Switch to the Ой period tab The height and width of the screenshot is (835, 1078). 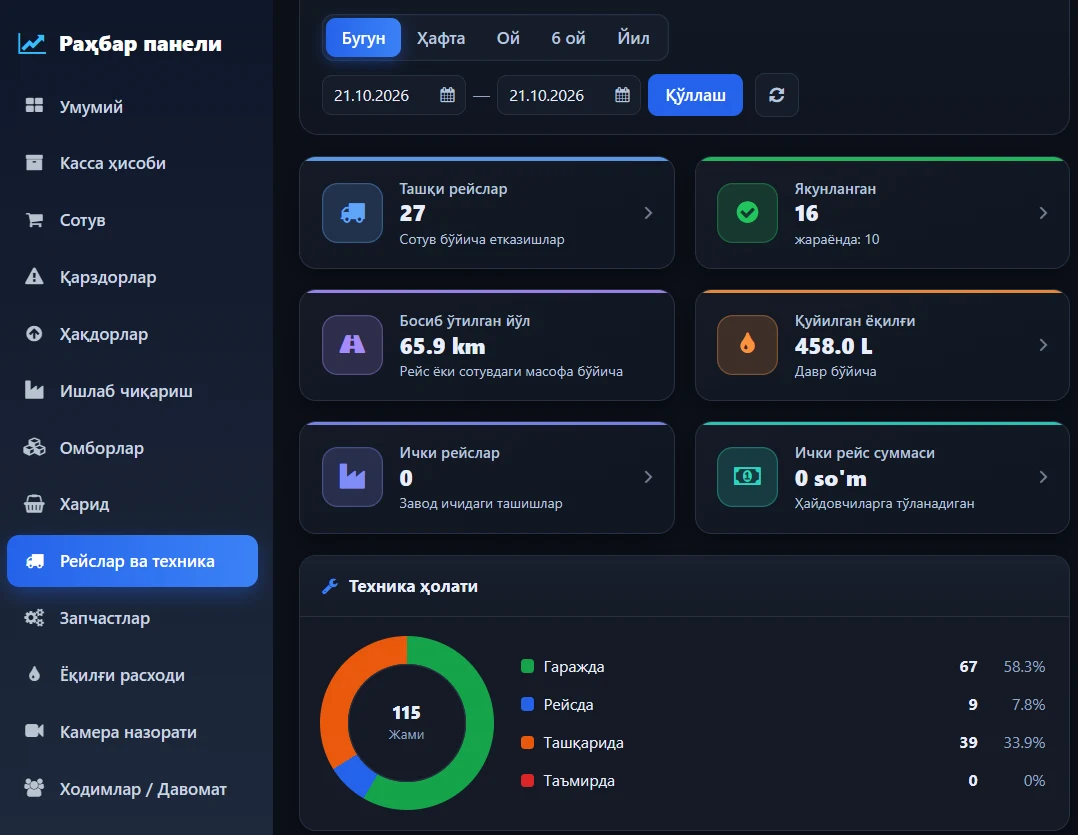tap(508, 38)
